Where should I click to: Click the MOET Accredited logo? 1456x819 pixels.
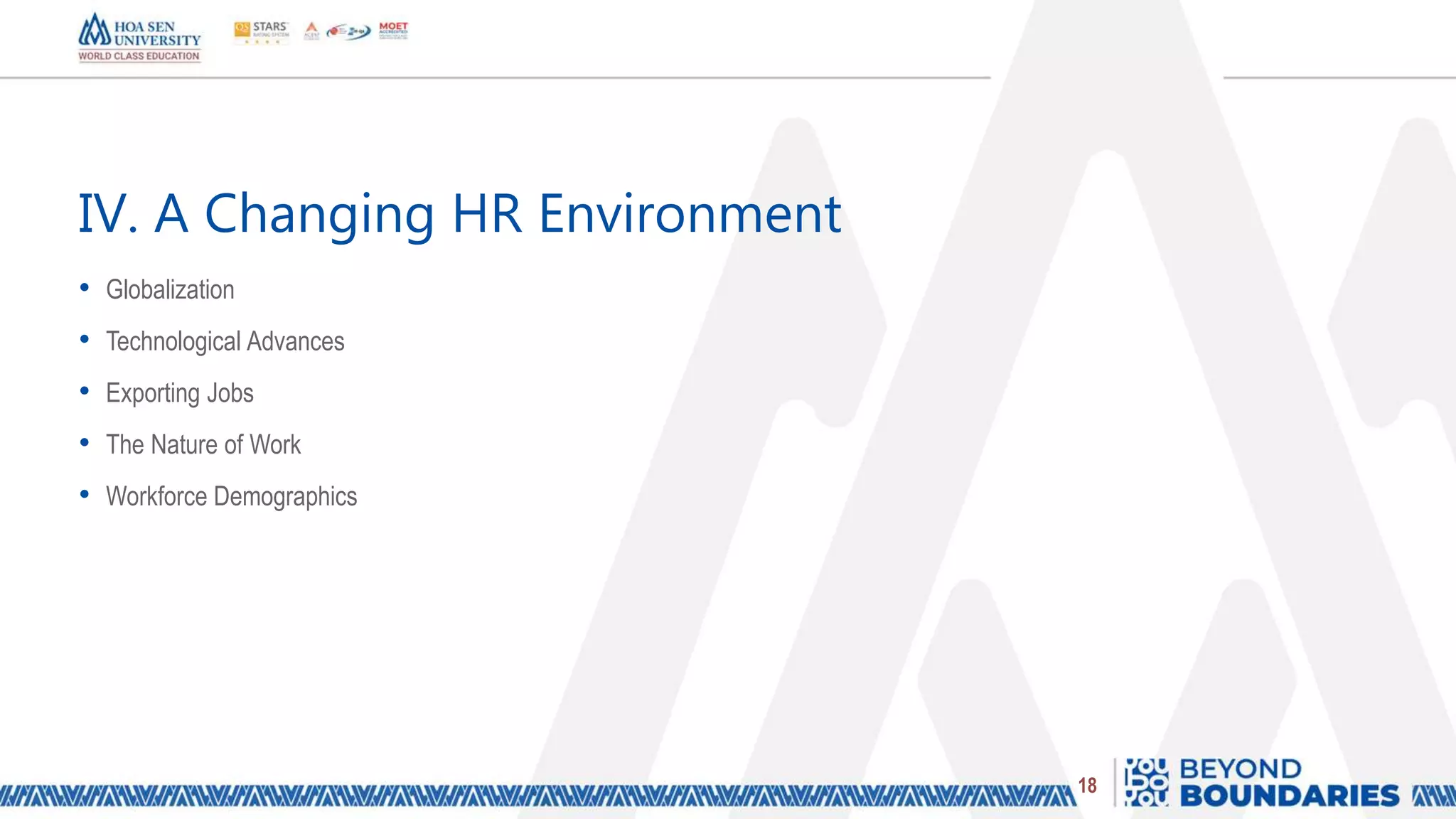point(393,31)
